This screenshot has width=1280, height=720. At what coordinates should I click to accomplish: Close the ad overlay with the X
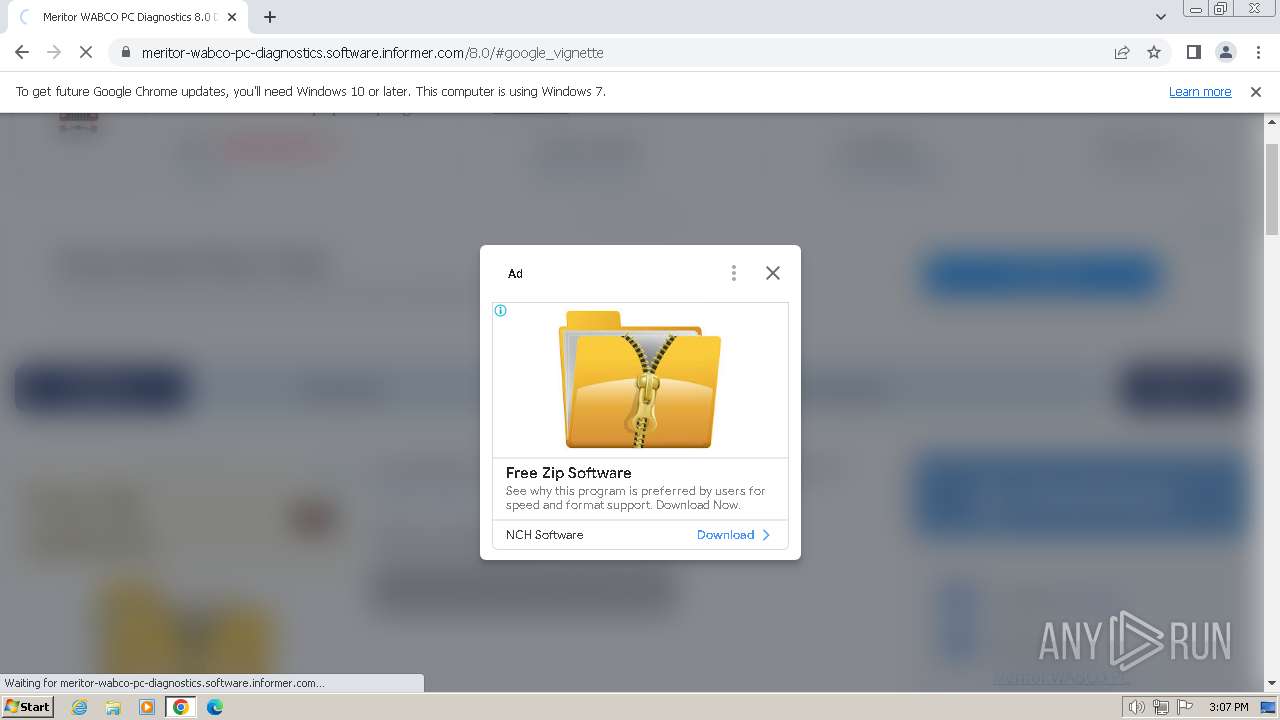click(x=773, y=273)
